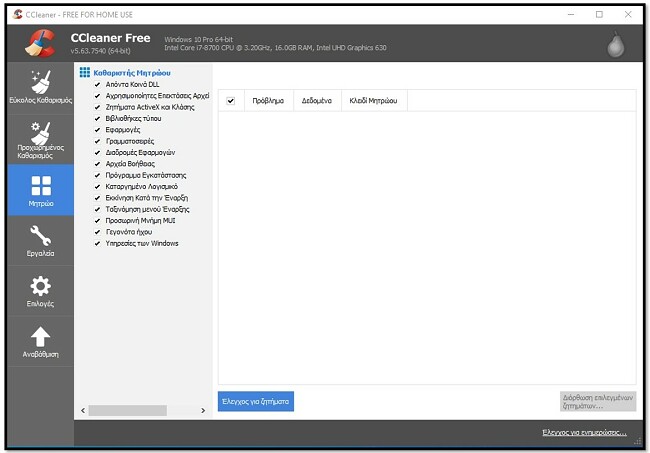This screenshot has width=650, height=453.
Task: Maximize the CCleaner window
Action: [x=599, y=15]
